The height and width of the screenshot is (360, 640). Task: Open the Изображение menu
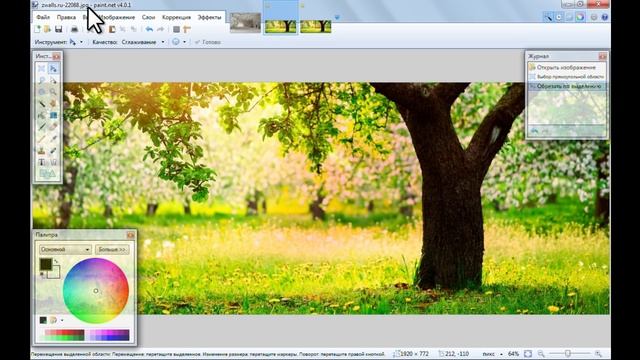click(118, 17)
